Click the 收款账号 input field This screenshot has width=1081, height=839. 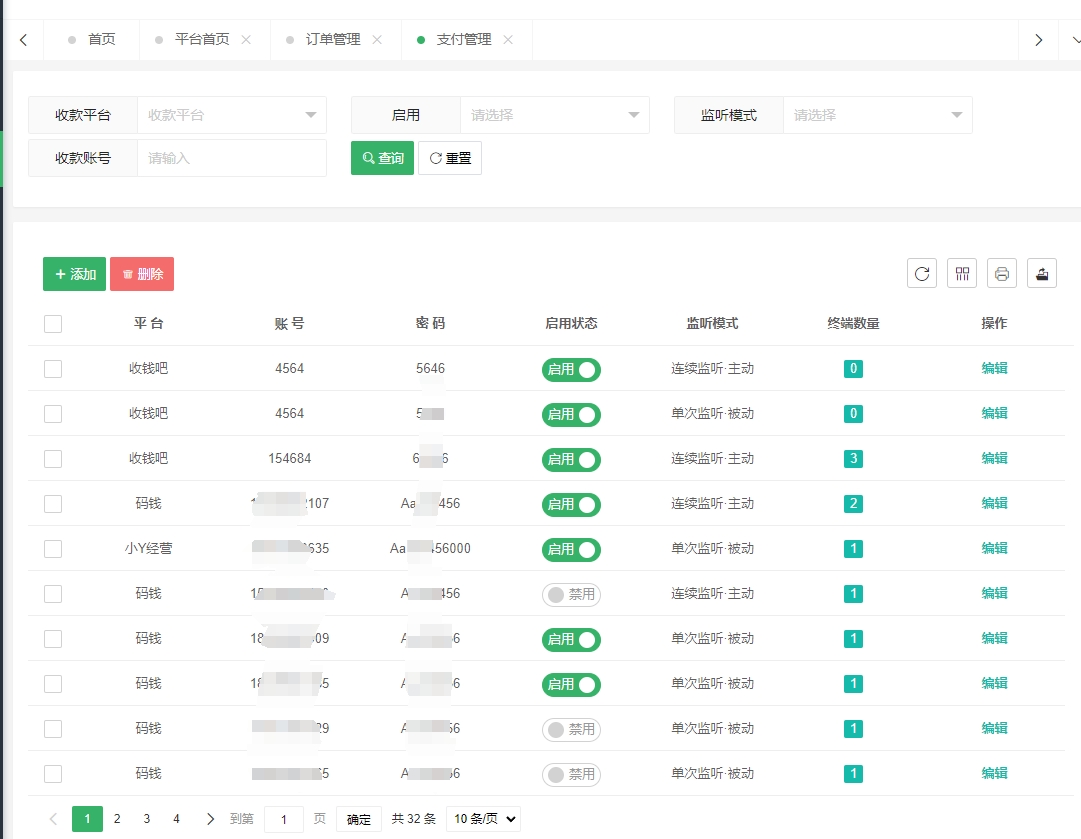(x=231, y=157)
